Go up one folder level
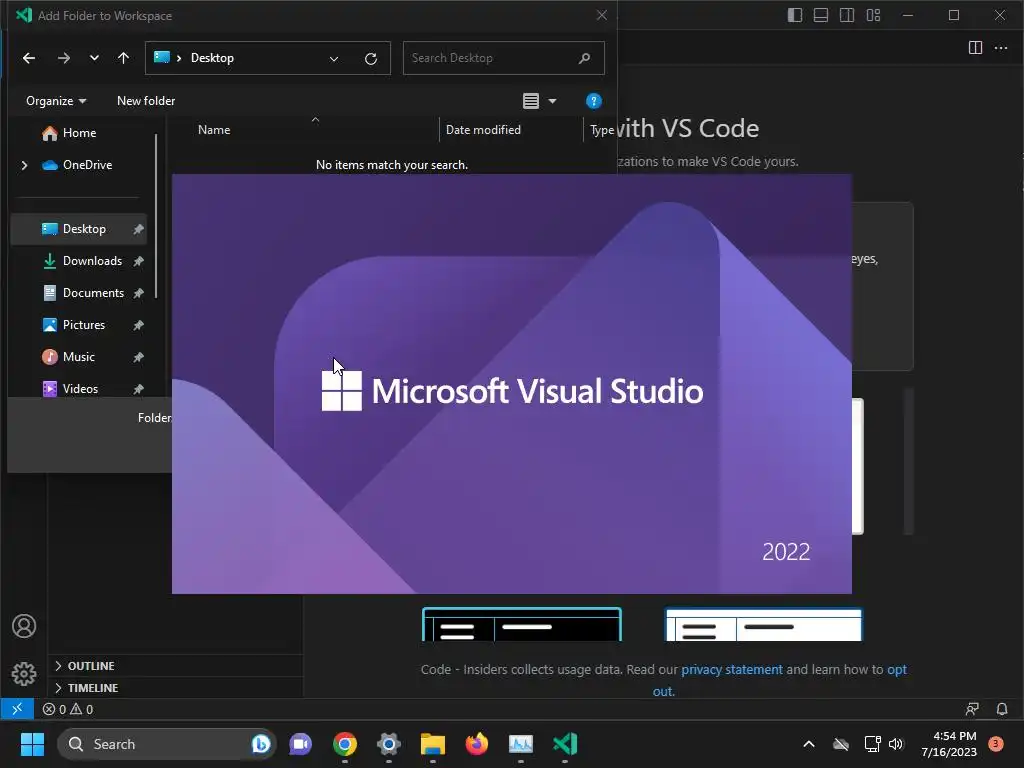Viewport: 1024px width, 768px height. 123,58
